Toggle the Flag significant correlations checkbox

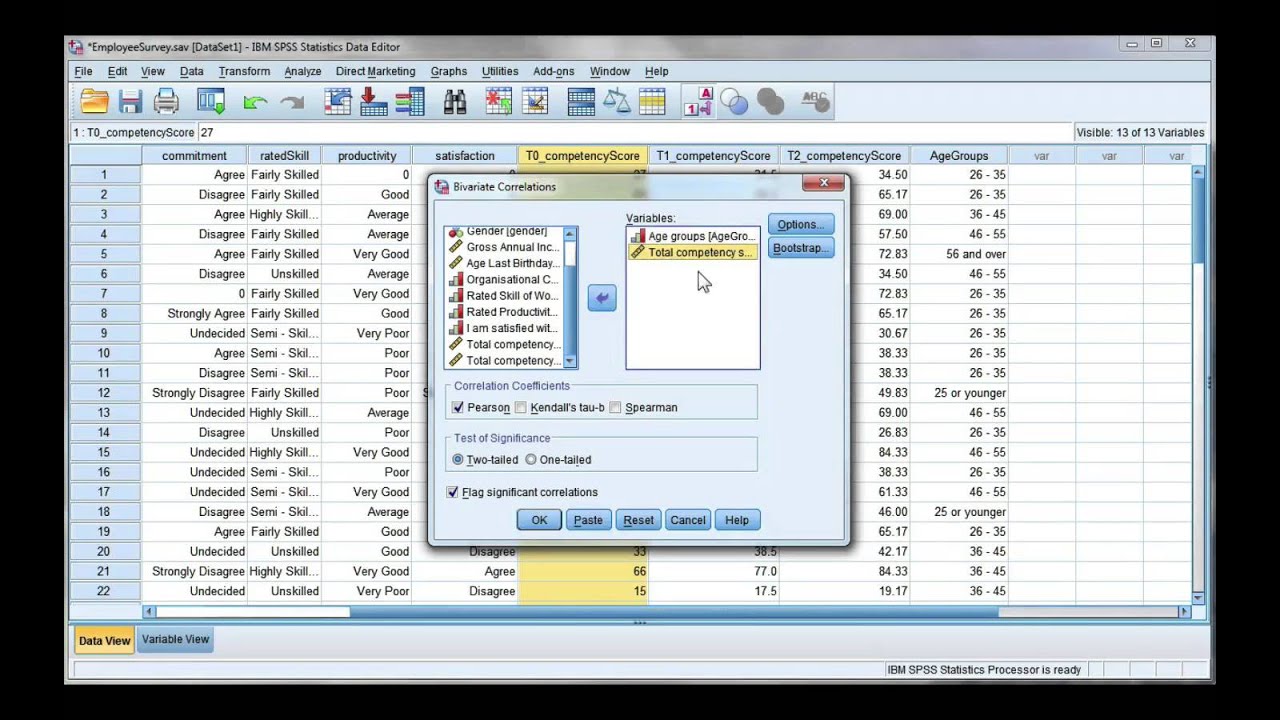[x=453, y=492]
